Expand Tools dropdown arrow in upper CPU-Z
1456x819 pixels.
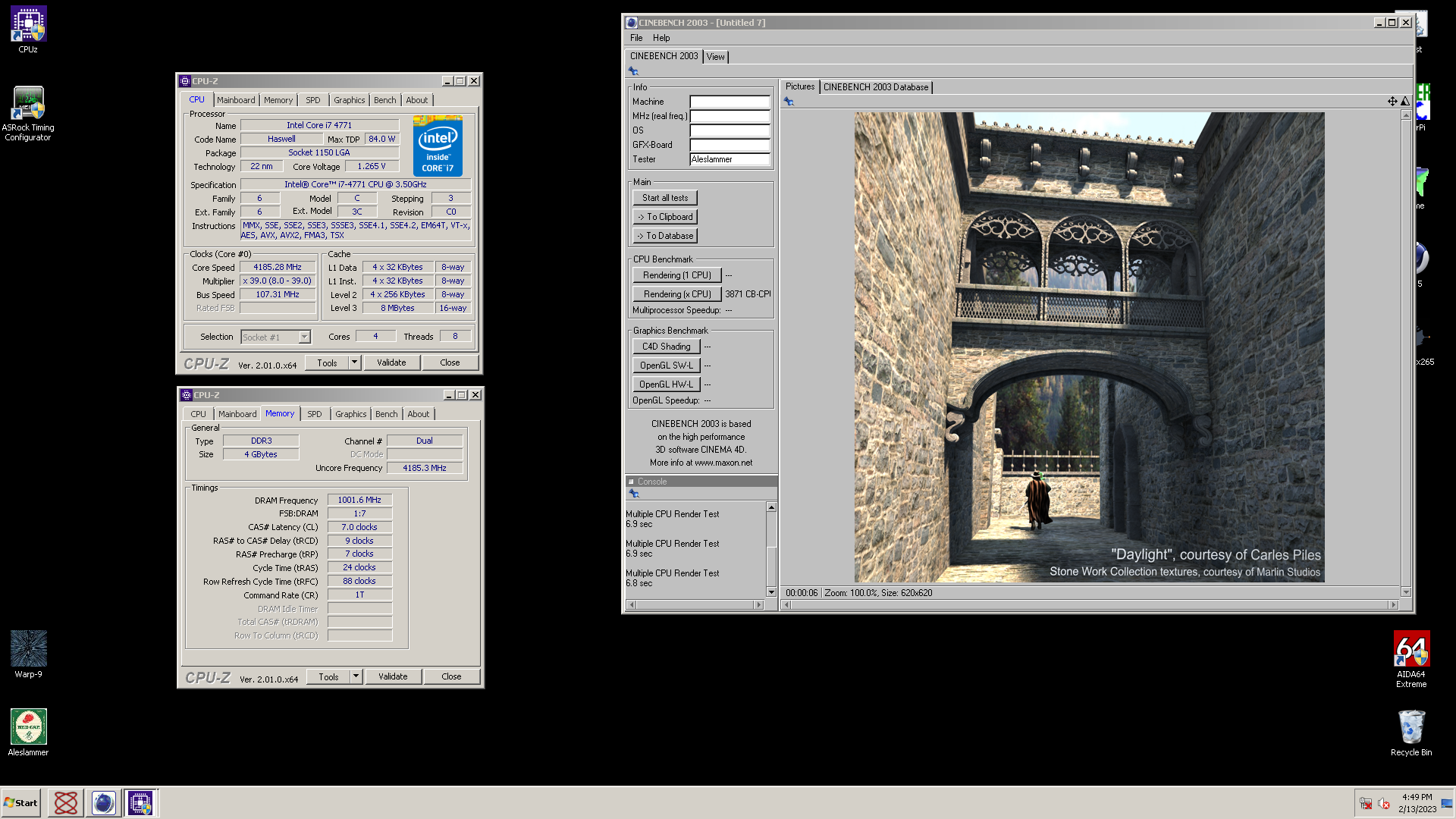[354, 362]
